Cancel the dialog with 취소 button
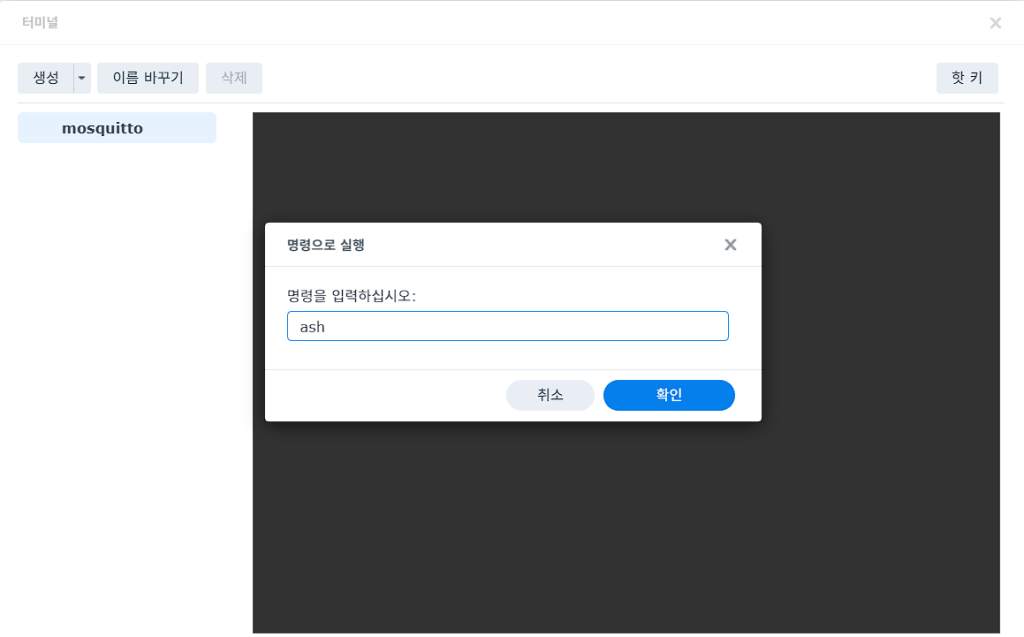The width and height of the screenshot is (1024, 637). (x=550, y=395)
